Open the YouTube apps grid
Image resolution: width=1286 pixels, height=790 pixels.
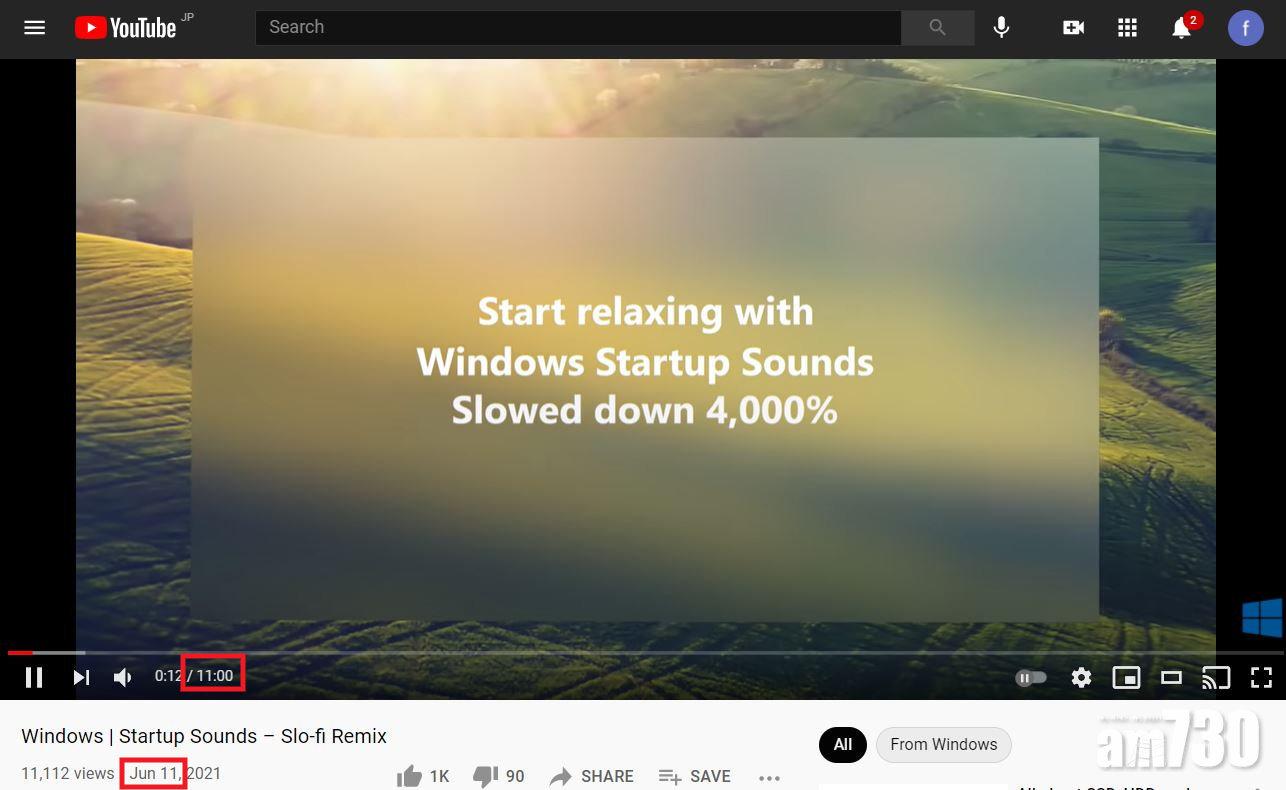click(x=1127, y=28)
